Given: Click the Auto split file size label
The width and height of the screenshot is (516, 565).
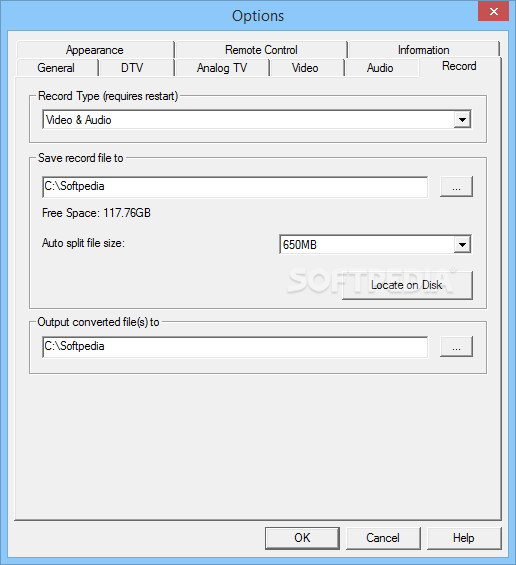Looking at the screenshot, I should coord(83,243).
